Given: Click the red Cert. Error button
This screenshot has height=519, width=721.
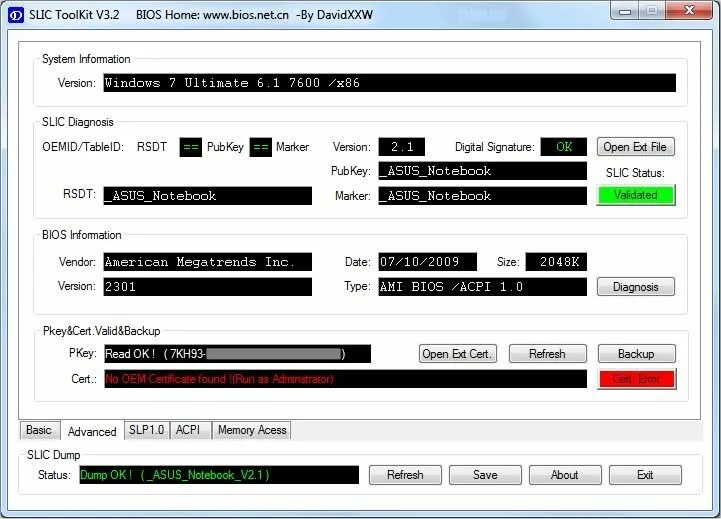Looking at the screenshot, I should [636, 379].
